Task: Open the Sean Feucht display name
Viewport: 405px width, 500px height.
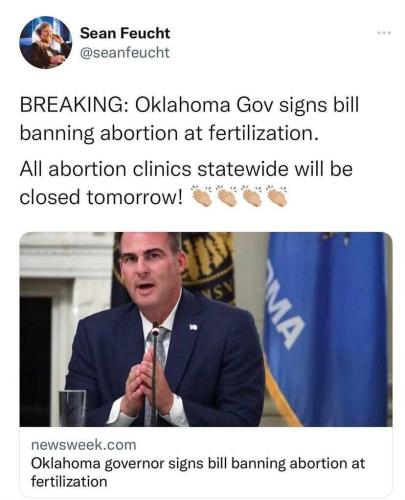Action: point(125,33)
